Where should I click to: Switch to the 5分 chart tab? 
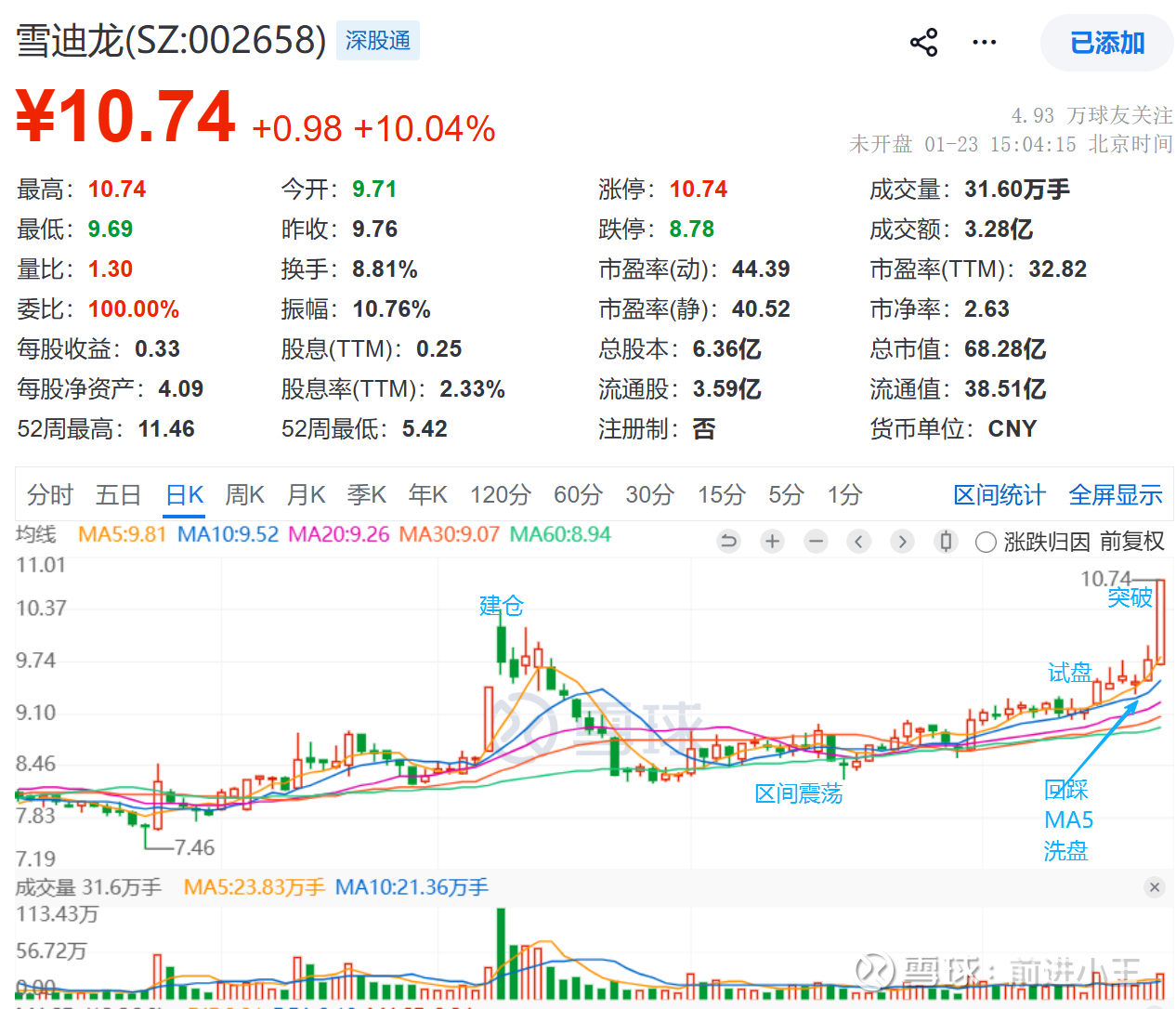tap(786, 494)
